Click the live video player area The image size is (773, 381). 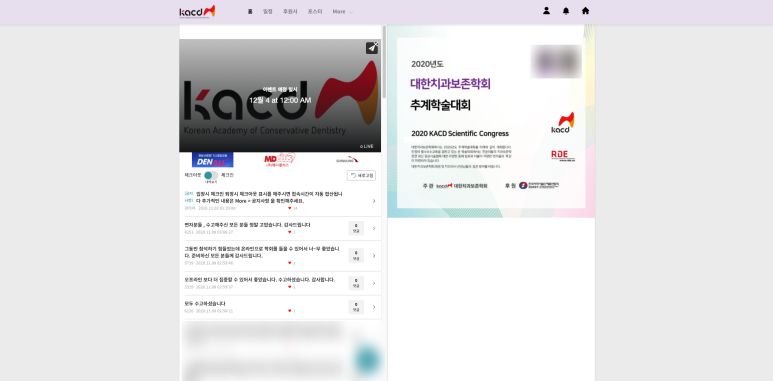[x=280, y=95]
